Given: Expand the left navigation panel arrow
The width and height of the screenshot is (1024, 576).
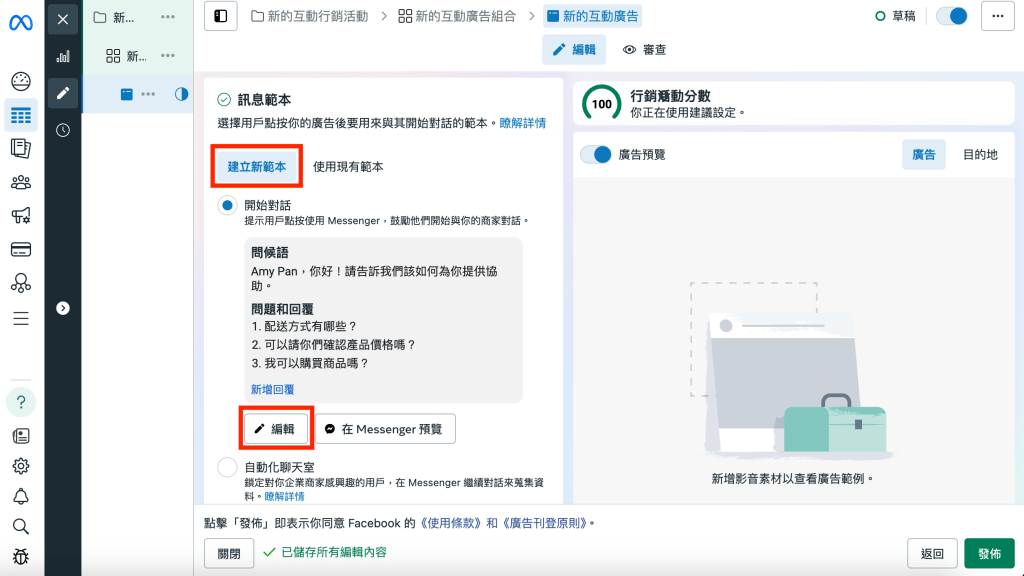Looking at the screenshot, I should click(63, 308).
